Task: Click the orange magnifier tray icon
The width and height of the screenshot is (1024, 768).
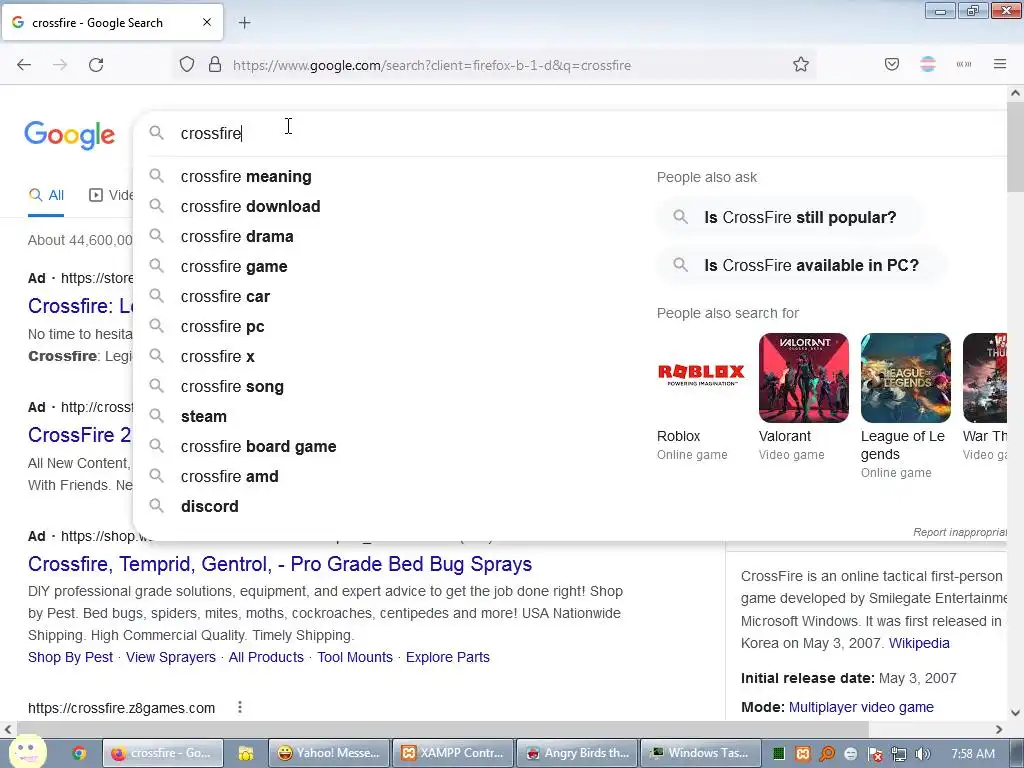Action: pos(827,754)
